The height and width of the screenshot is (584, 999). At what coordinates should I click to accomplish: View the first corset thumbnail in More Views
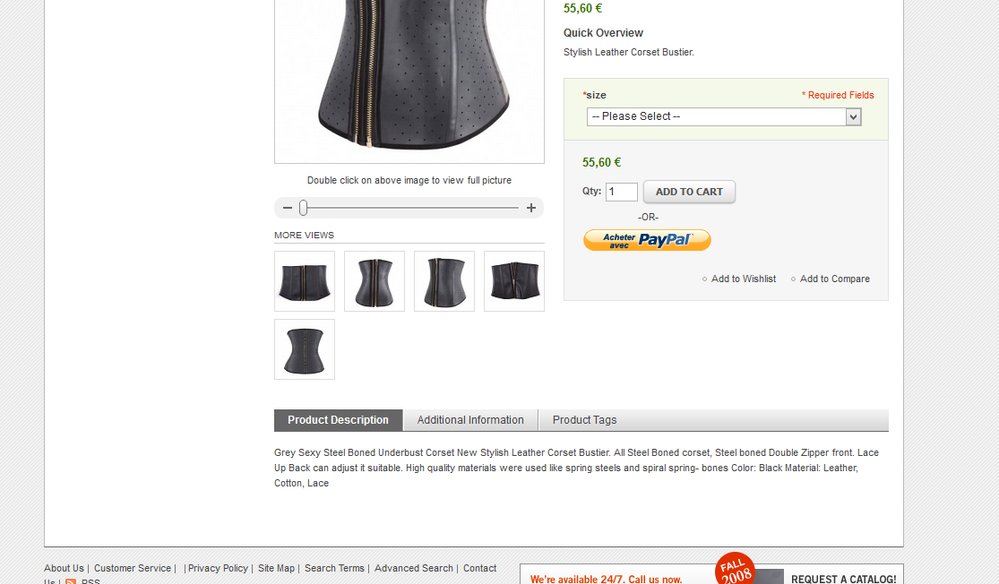click(x=305, y=281)
